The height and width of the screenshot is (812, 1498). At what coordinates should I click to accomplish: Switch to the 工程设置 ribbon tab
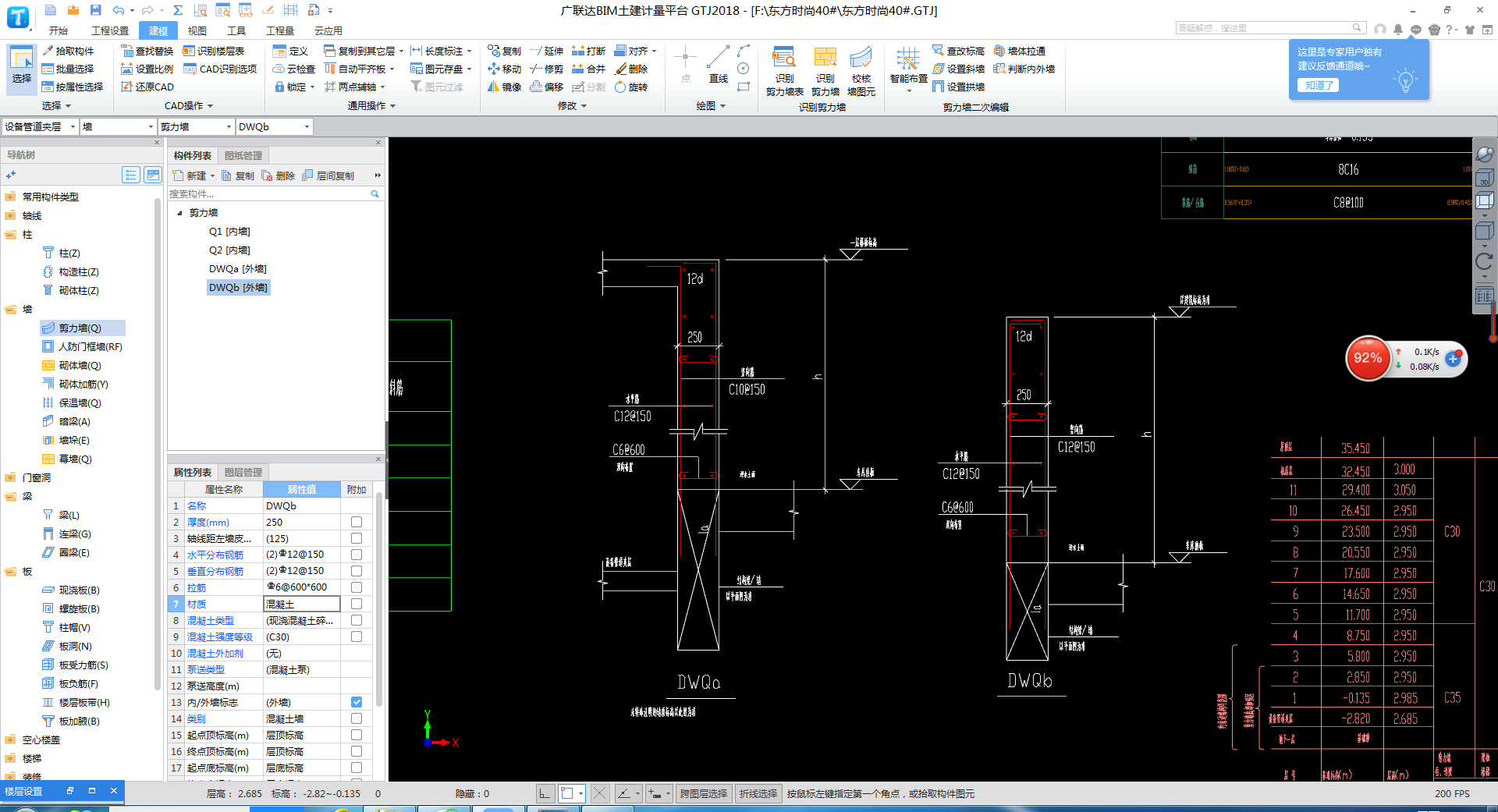110,30
